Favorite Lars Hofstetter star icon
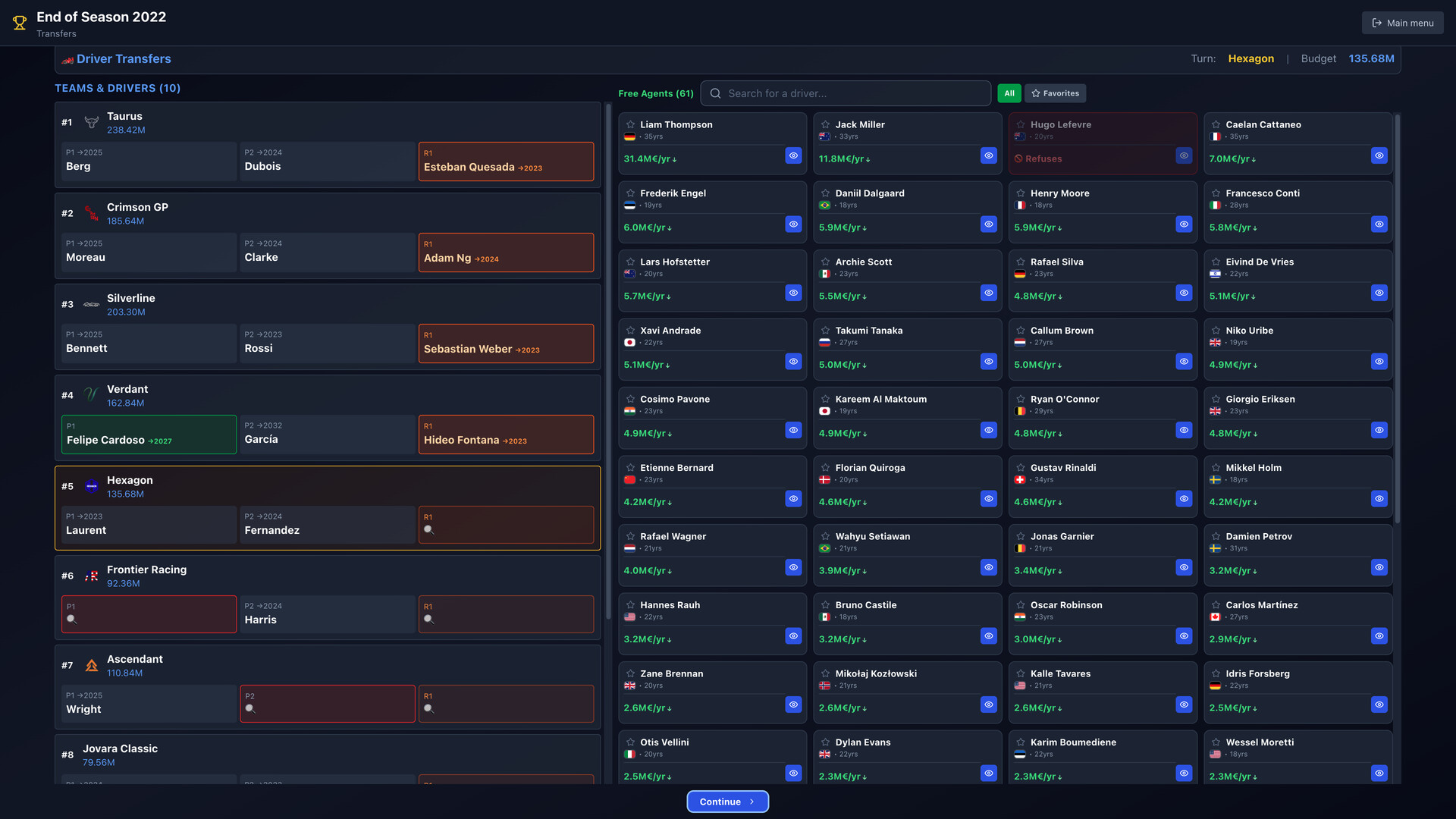1456x819 pixels. pos(630,262)
